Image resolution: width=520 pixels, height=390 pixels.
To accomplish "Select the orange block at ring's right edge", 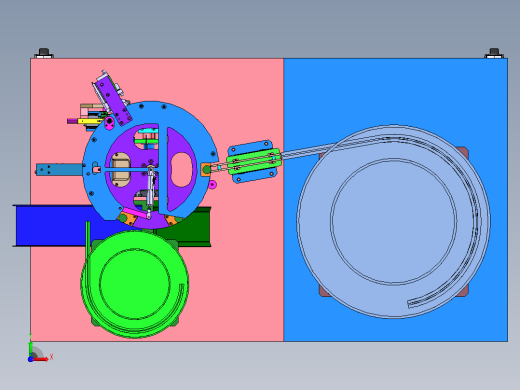I will coord(206,170).
